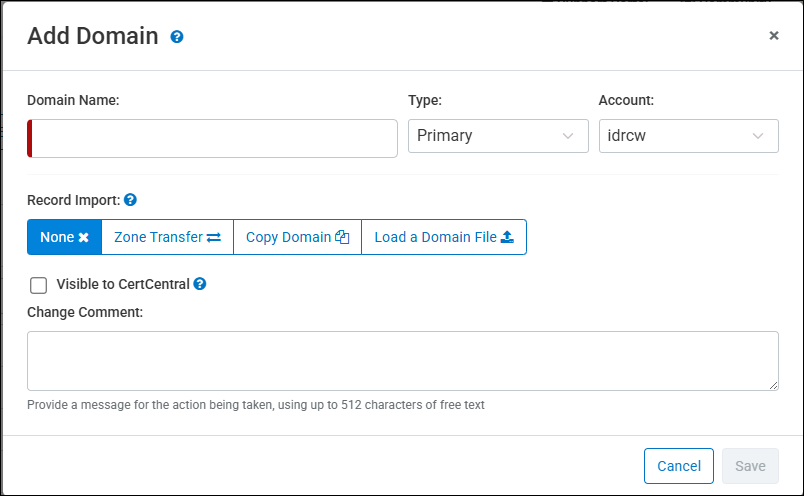Open the Record Import help tooltip icon
This screenshot has height=496, width=804.
coord(130,200)
